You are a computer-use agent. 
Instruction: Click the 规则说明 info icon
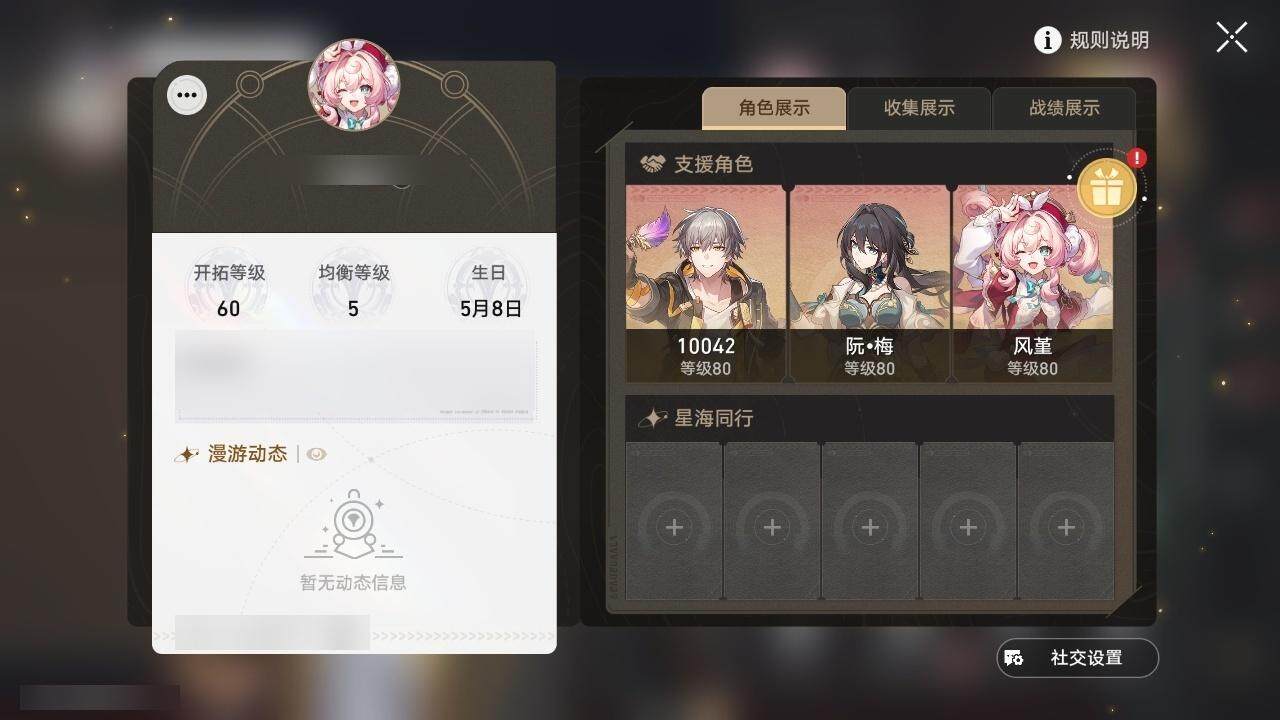(x=1047, y=40)
